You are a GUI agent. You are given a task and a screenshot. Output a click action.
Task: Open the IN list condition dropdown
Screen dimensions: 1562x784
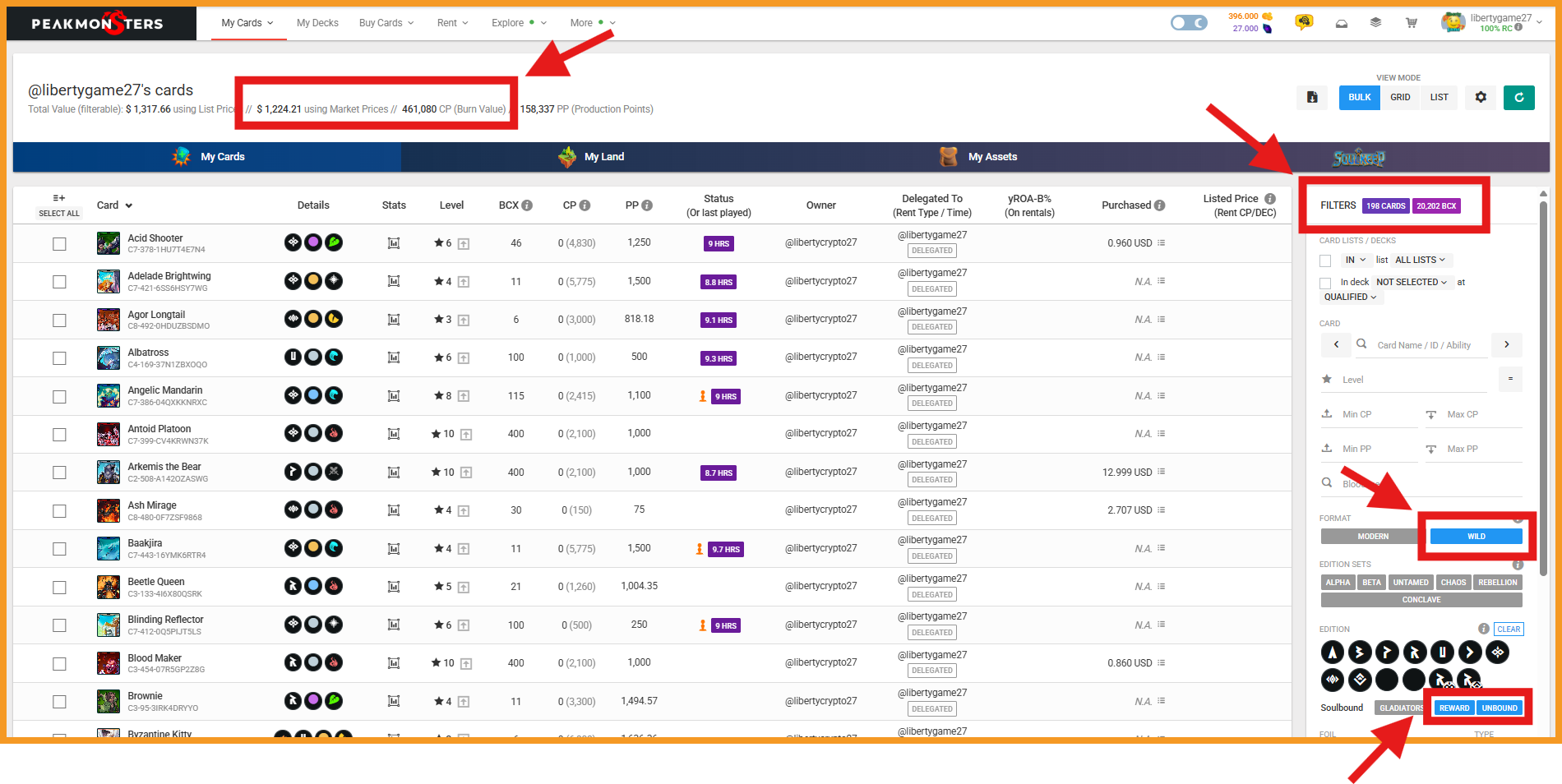click(1355, 260)
